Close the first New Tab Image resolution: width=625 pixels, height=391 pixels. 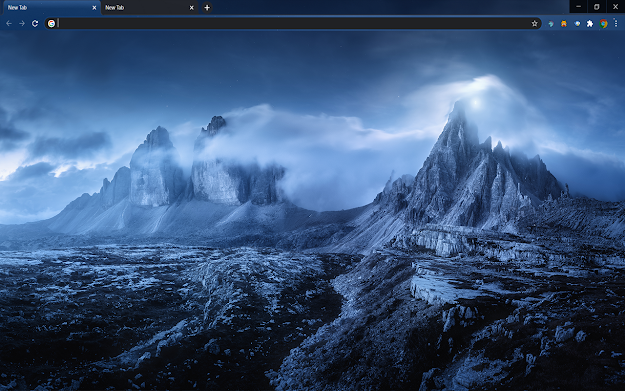94,8
